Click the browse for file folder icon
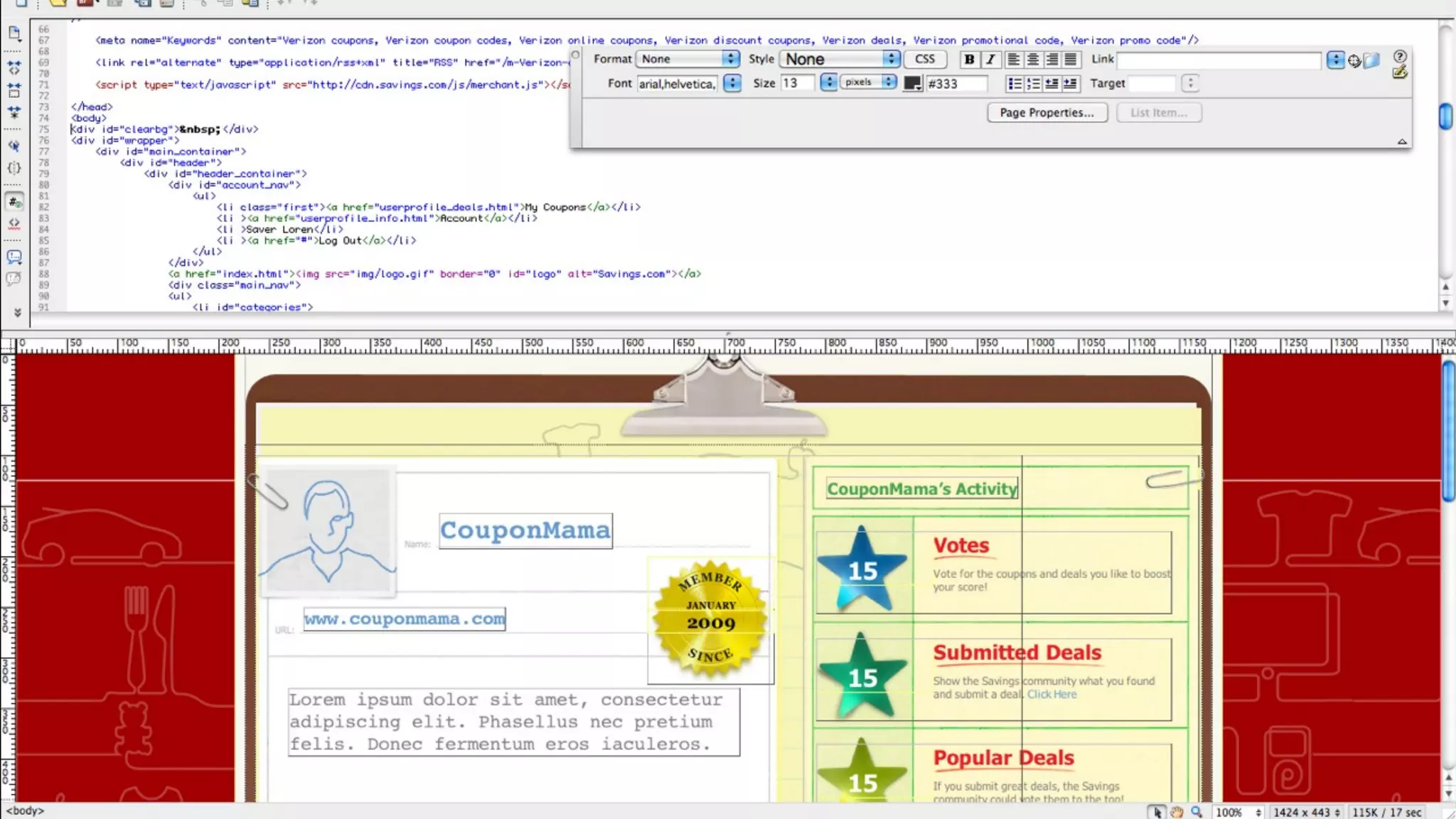The height and width of the screenshot is (819, 1456). 1372,60
